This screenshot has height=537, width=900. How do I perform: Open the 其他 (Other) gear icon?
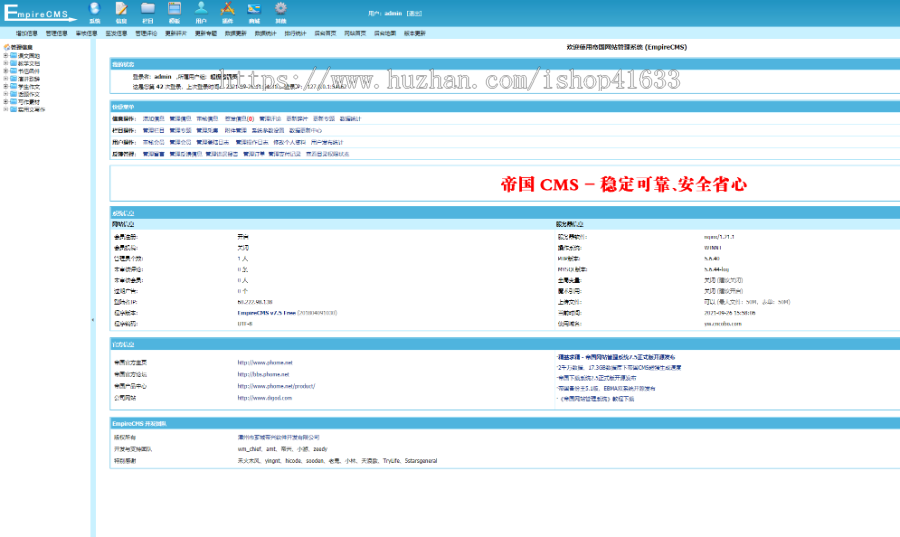pyautogui.click(x=281, y=9)
